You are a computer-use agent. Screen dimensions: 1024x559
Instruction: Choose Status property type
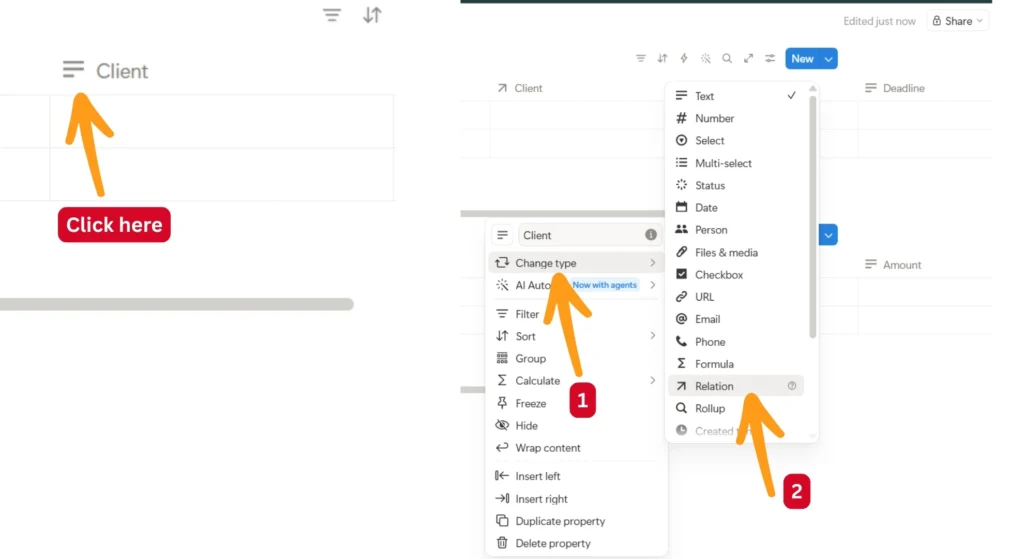point(736,185)
